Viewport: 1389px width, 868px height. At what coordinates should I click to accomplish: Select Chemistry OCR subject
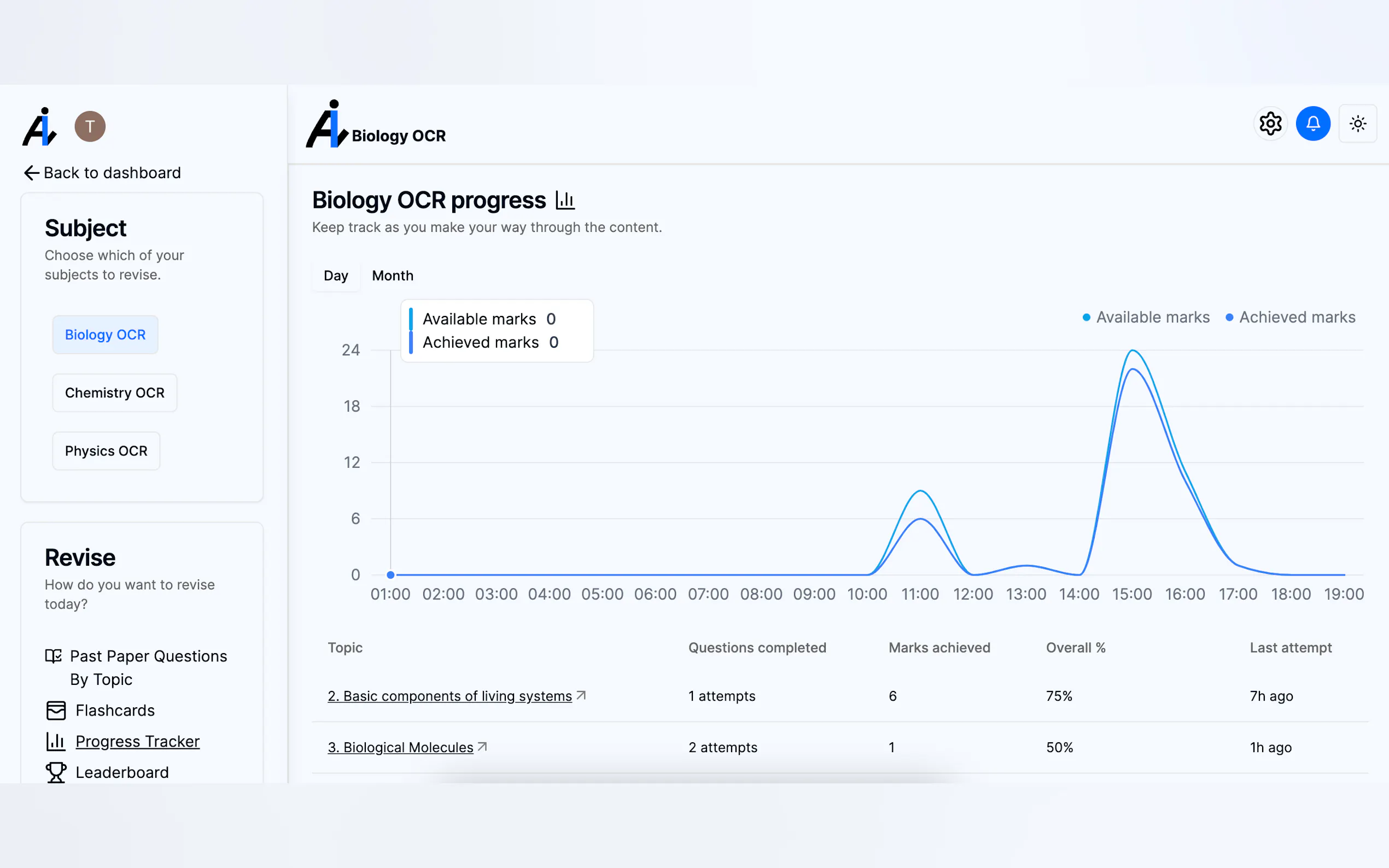click(x=114, y=392)
